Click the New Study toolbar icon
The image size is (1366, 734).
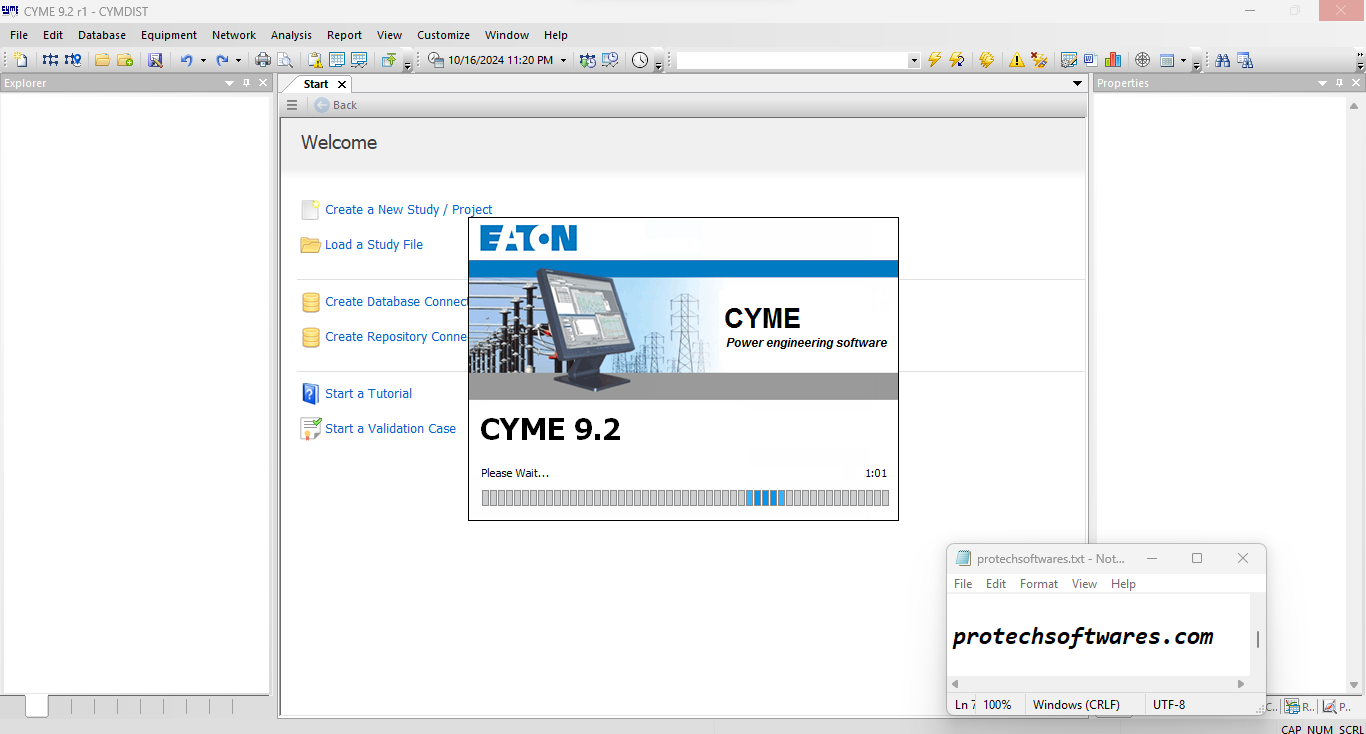click(21, 60)
